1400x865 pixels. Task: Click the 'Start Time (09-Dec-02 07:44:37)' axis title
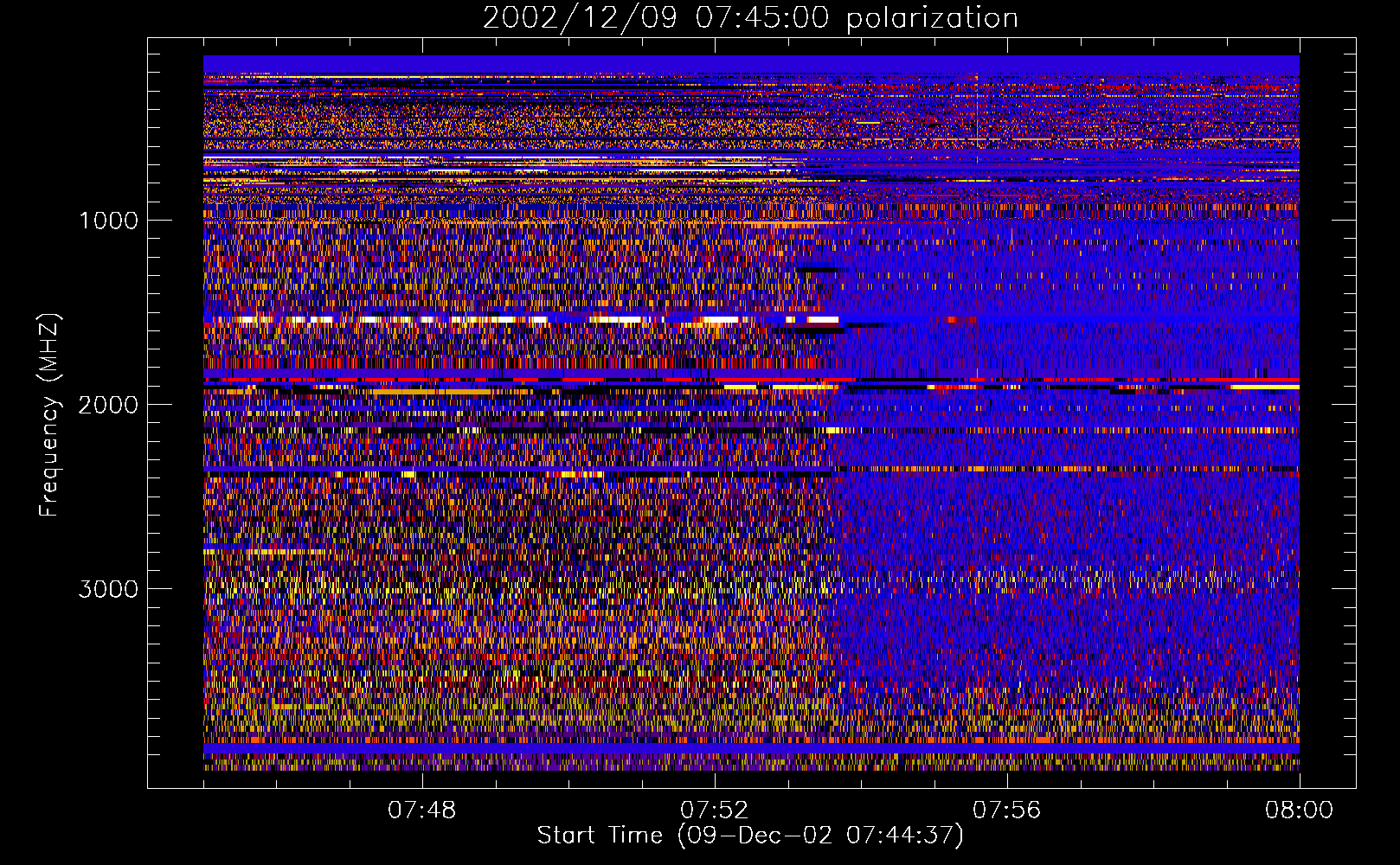click(x=750, y=836)
